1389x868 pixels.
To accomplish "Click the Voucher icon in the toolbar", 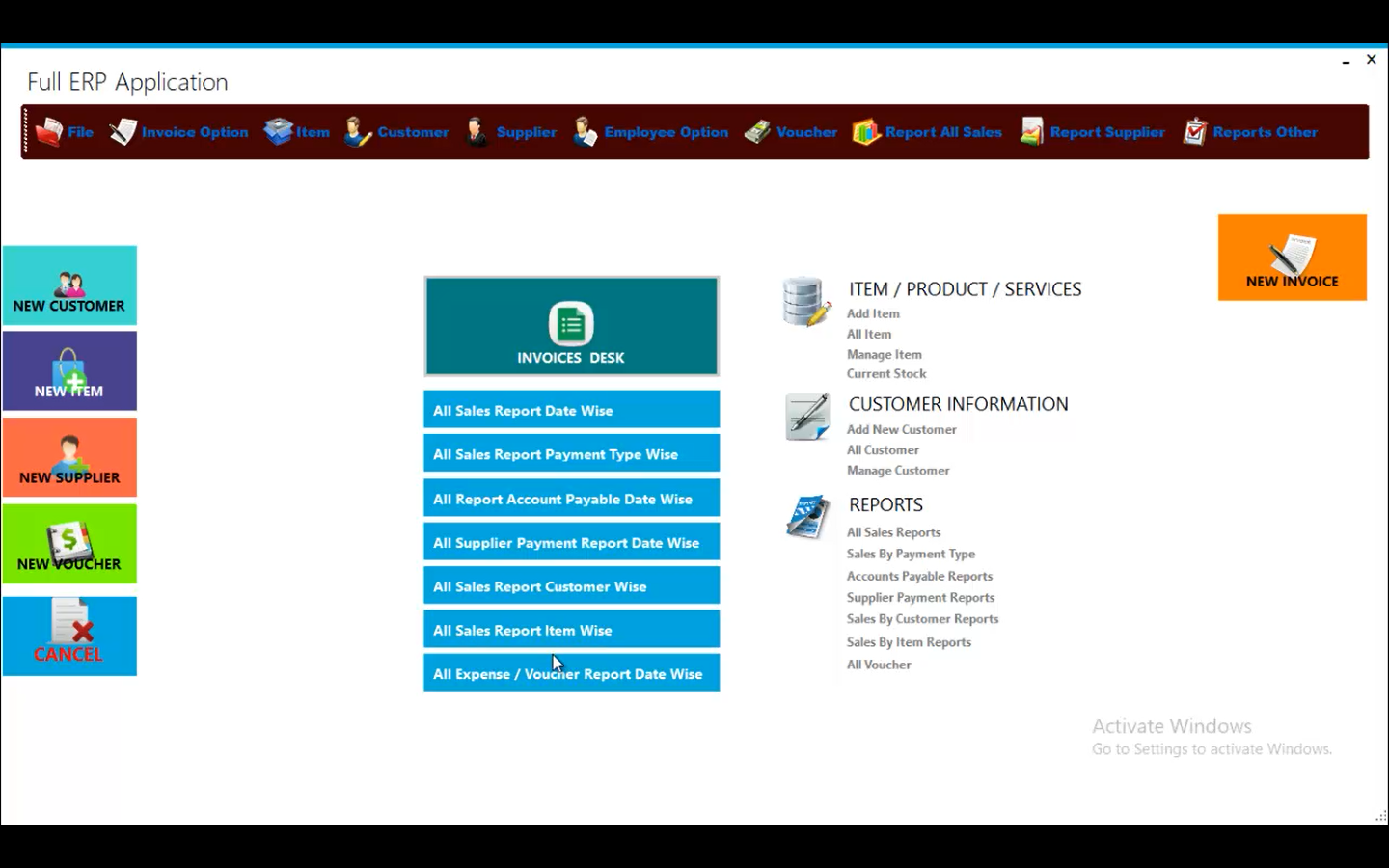I will (x=758, y=131).
